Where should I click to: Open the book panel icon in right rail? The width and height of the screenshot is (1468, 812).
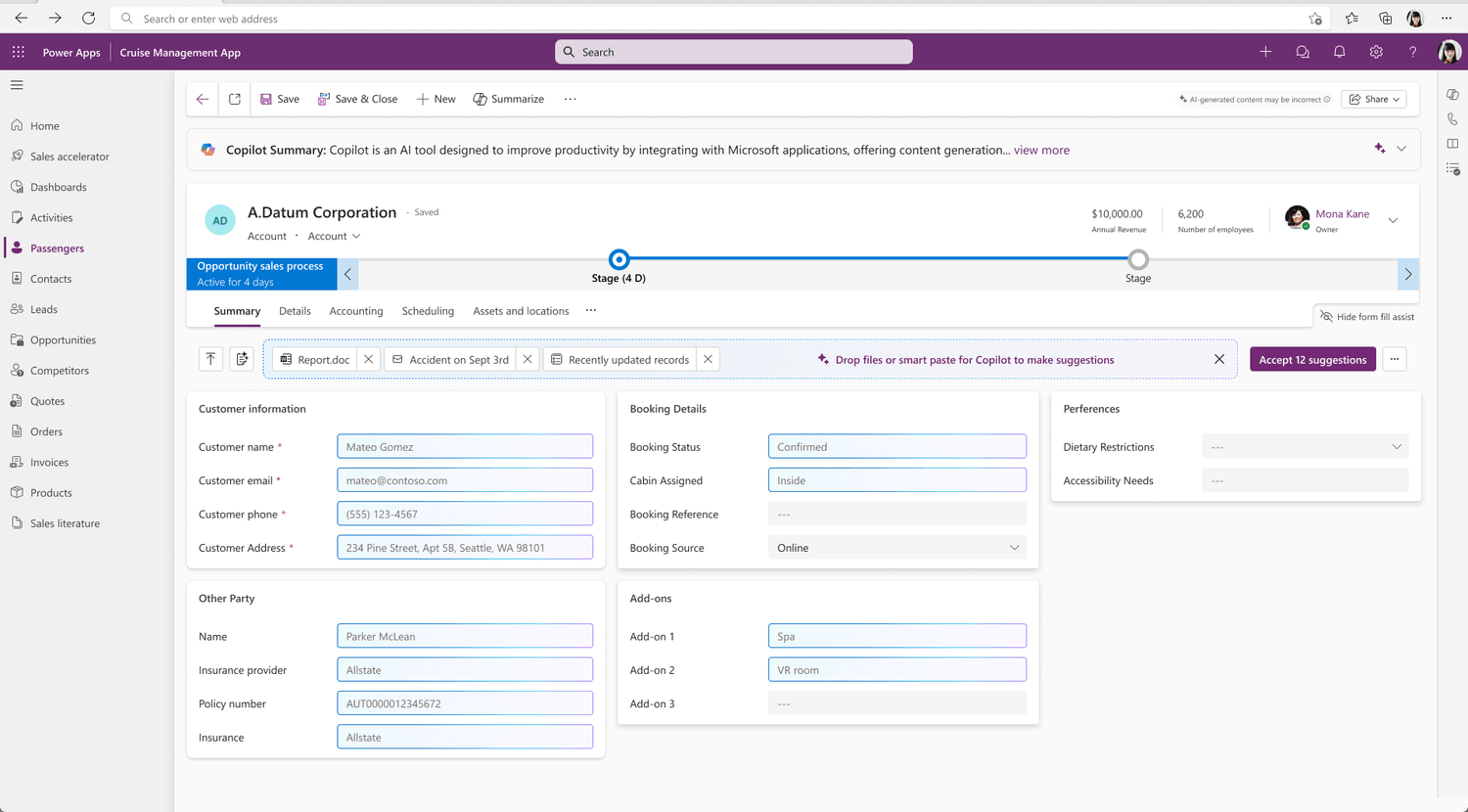tap(1453, 144)
